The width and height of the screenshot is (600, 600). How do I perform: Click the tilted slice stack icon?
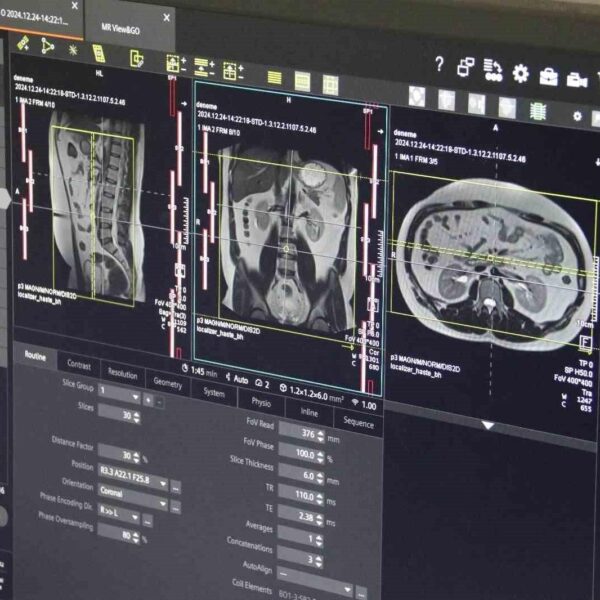tap(99, 53)
